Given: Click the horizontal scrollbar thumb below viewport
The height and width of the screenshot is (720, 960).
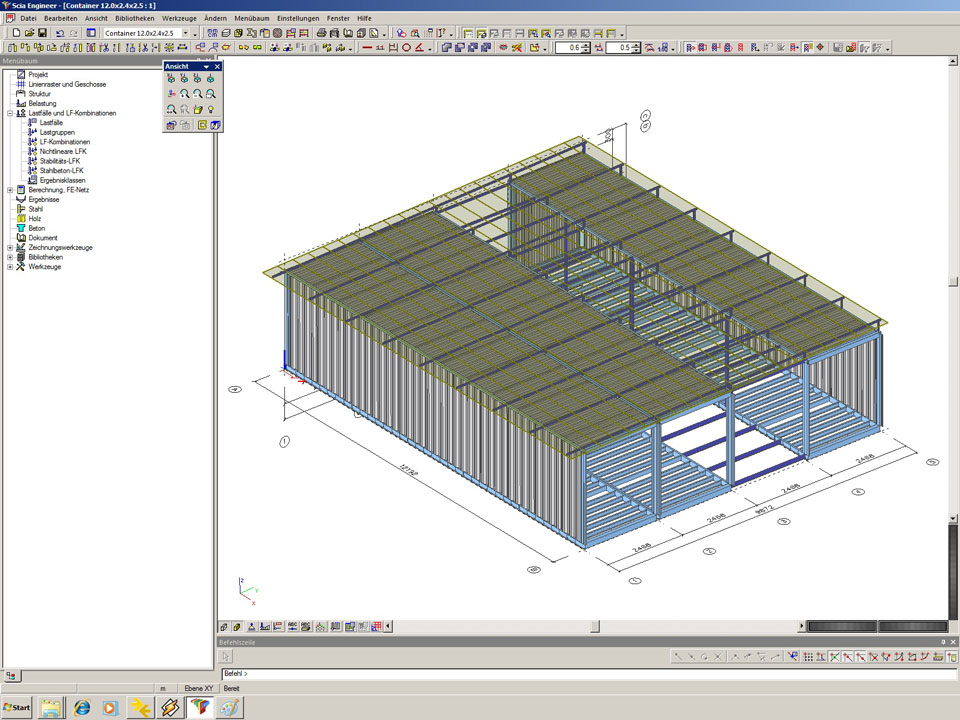Looking at the screenshot, I should click(x=594, y=627).
